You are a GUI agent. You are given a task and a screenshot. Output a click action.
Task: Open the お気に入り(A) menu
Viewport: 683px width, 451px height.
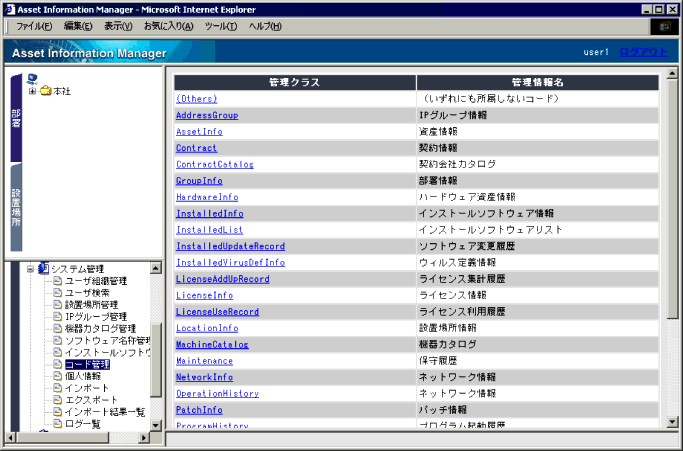(169, 27)
